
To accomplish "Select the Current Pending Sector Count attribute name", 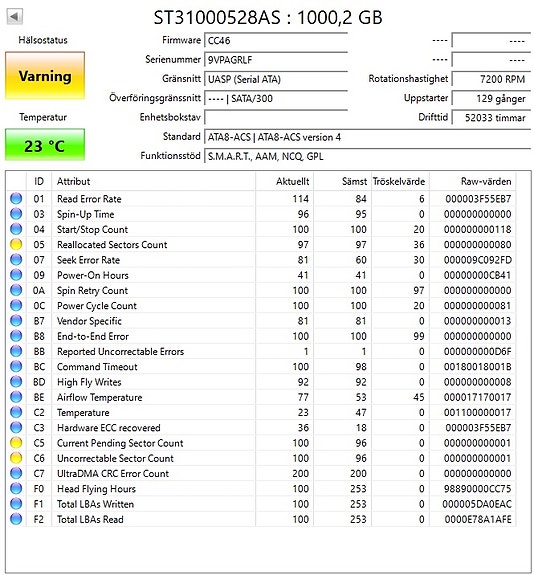I will [120, 443].
